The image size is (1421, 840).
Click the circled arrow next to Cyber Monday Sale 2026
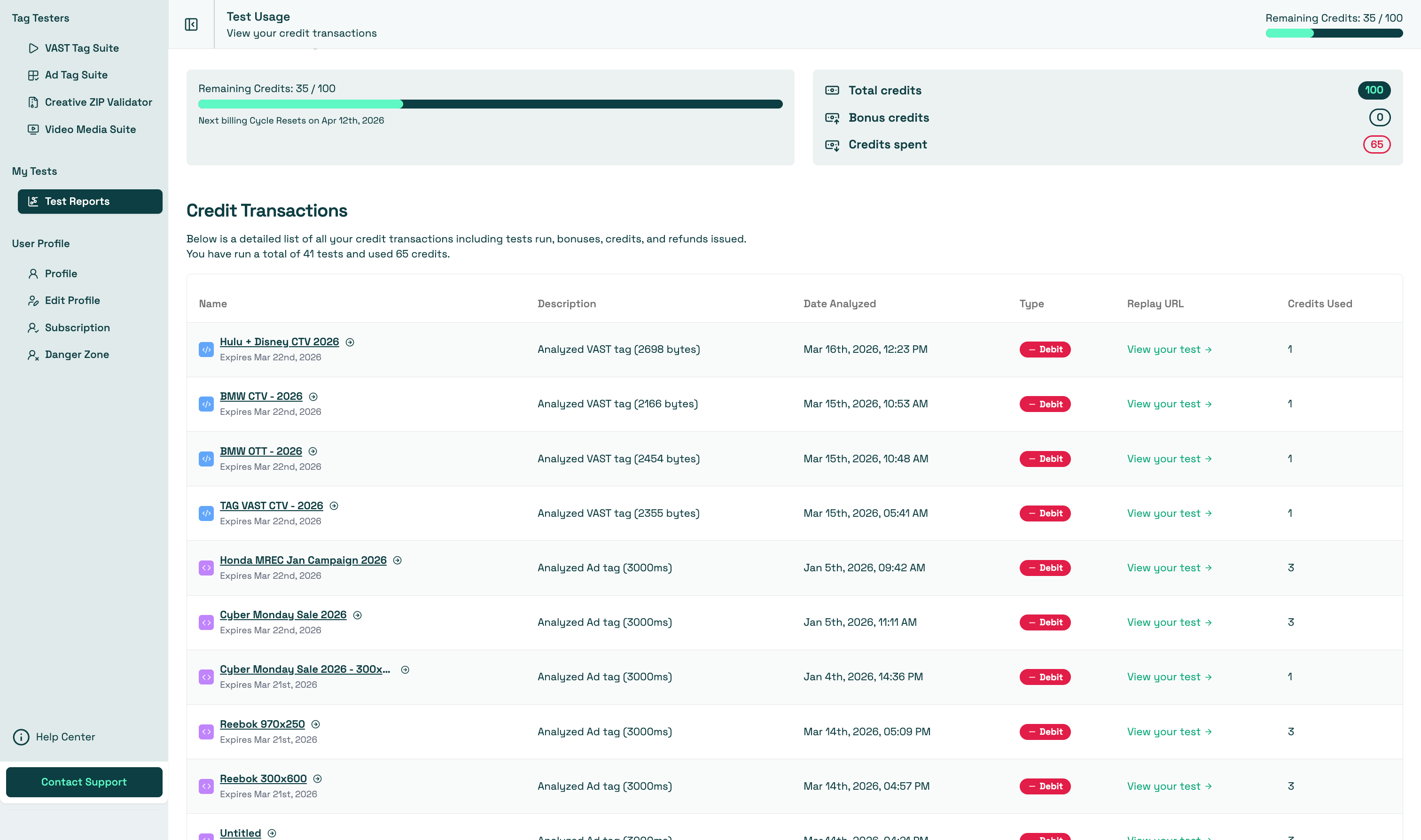[357, 615]
